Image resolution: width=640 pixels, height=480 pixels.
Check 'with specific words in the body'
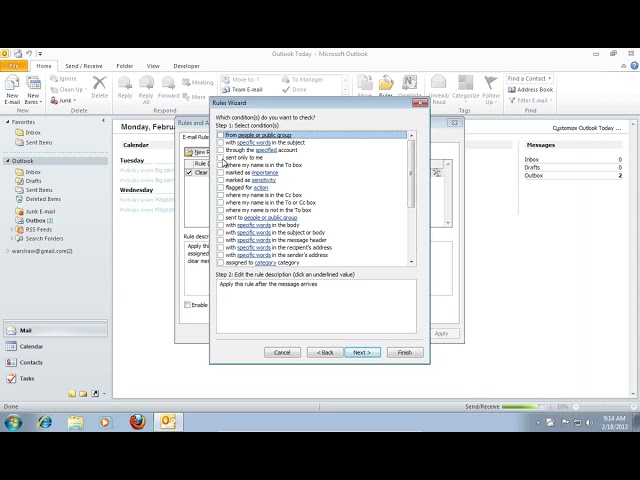click(x=220, y=225)
